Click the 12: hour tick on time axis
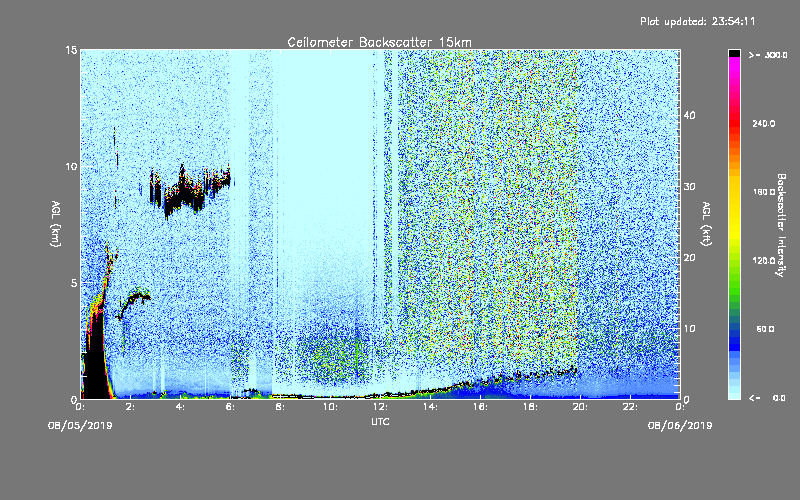 [381, 407]
